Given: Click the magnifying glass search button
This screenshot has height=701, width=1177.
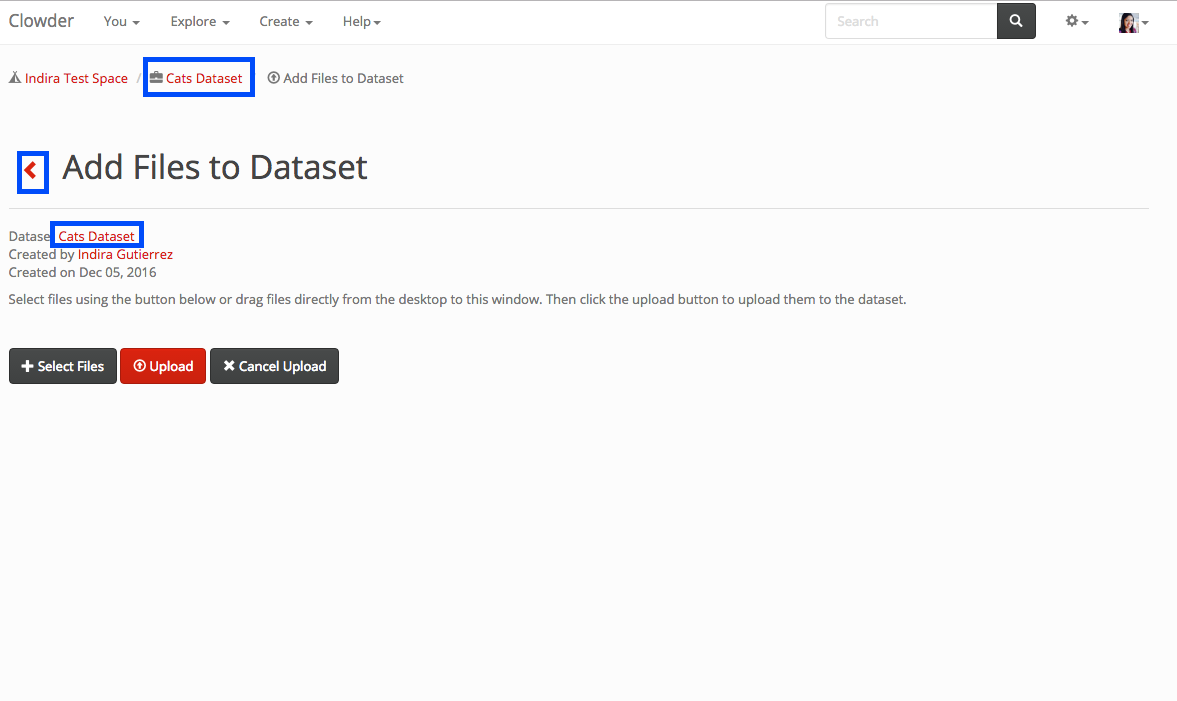Looking at the screenshot, I should click(x=1016, y=21).
